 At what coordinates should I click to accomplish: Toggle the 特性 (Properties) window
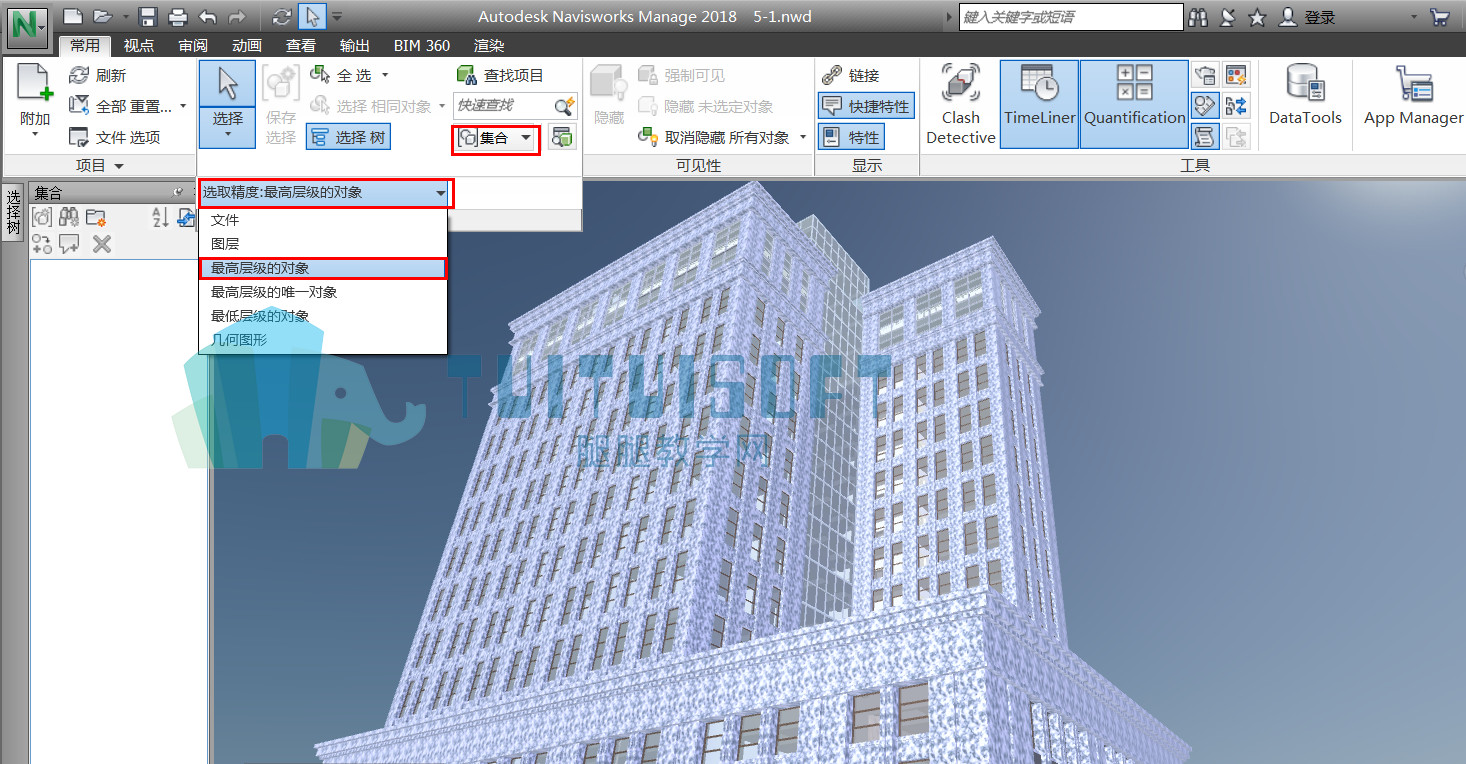click(x=851, y=137)
